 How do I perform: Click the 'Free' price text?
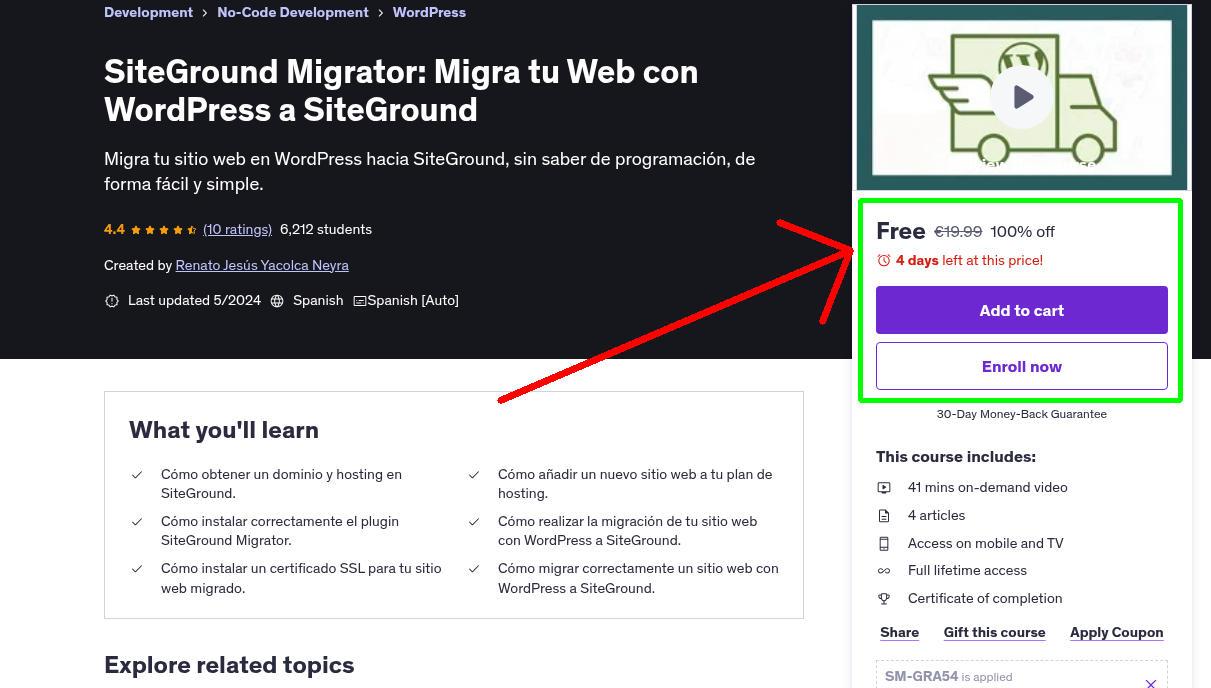pyautogui.click(x=901, y=231)
